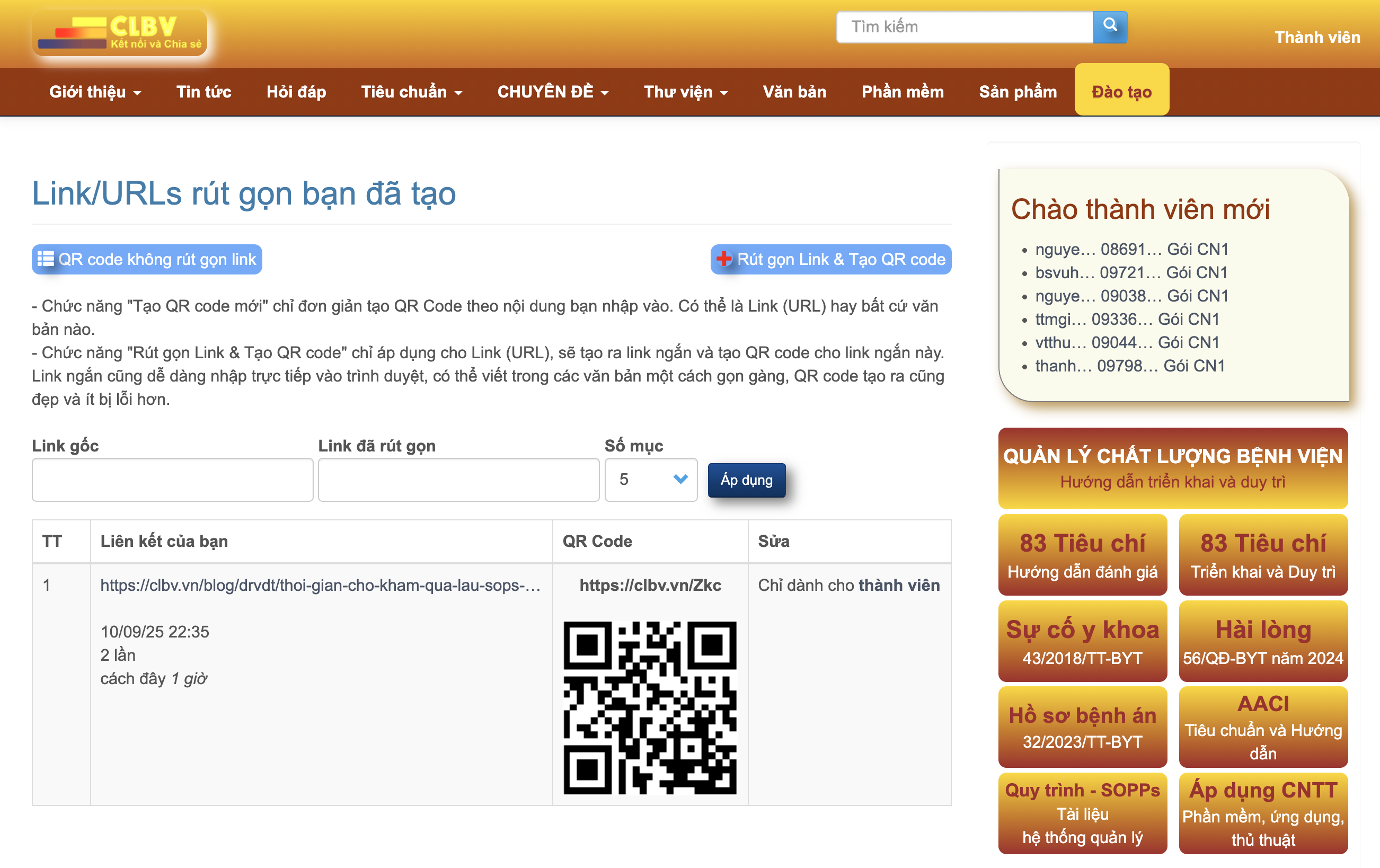Image resolution: width=1380 pixels, height=868 pixels.
Task: Open the short link https://clbv.vn/Zkc
Action: [x=650, y=585]
